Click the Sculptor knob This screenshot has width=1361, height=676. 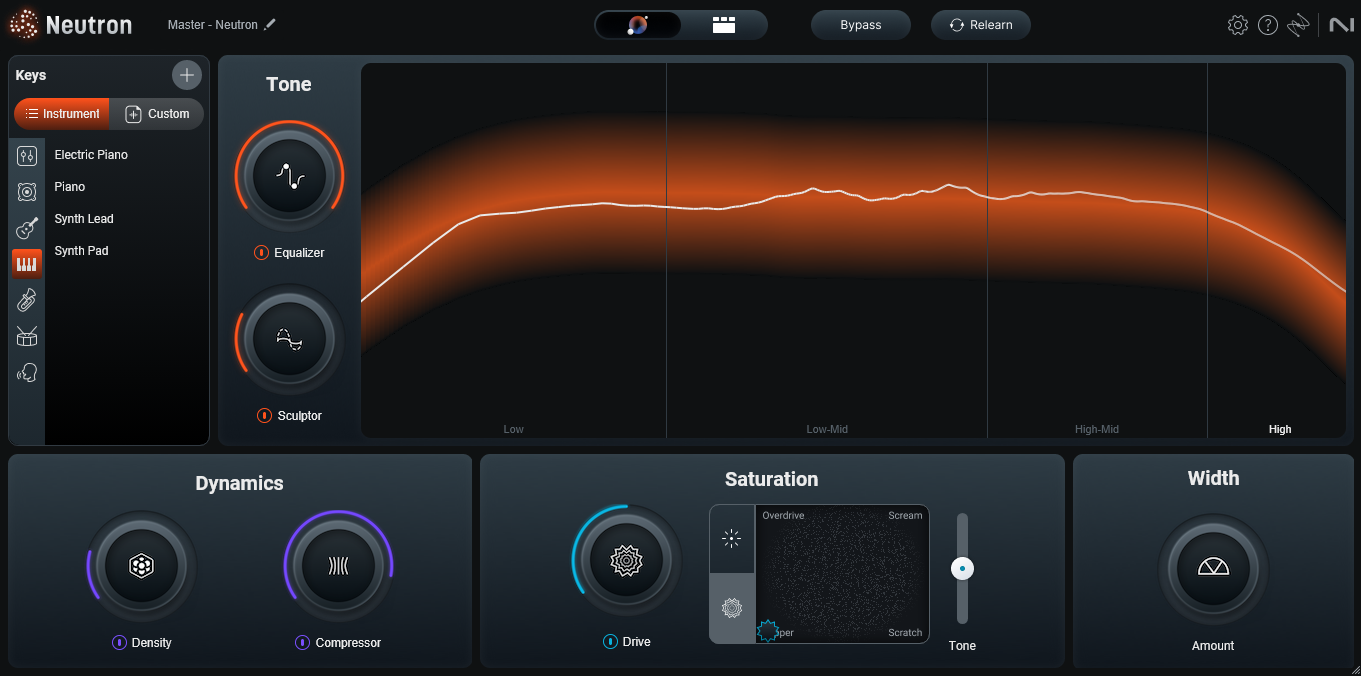coord(289,340)
